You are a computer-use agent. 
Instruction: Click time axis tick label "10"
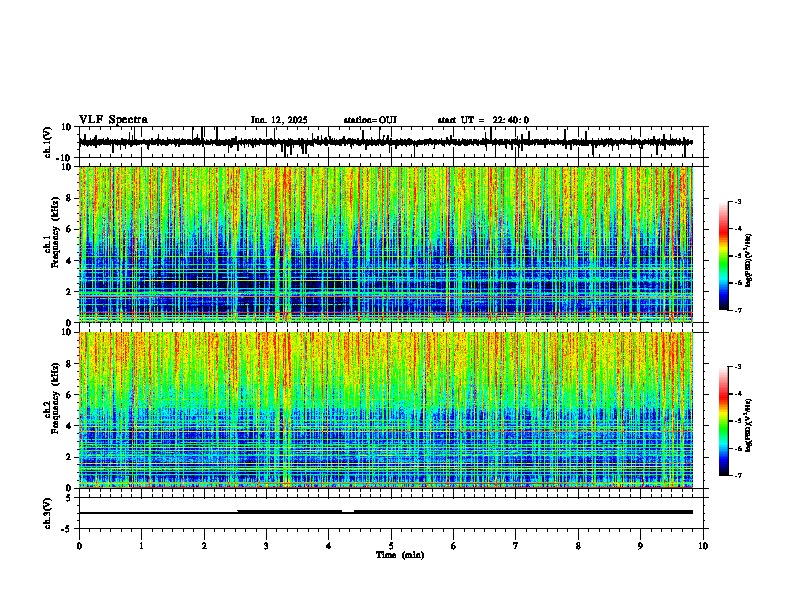pos(703,546)
